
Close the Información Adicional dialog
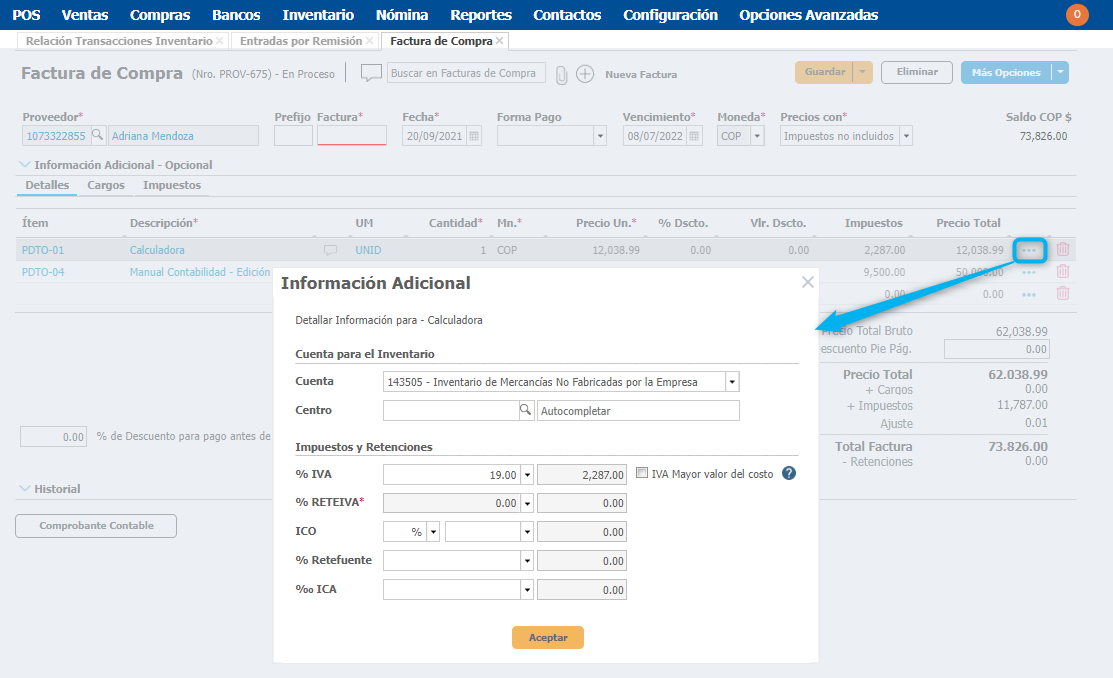point(807,283)
